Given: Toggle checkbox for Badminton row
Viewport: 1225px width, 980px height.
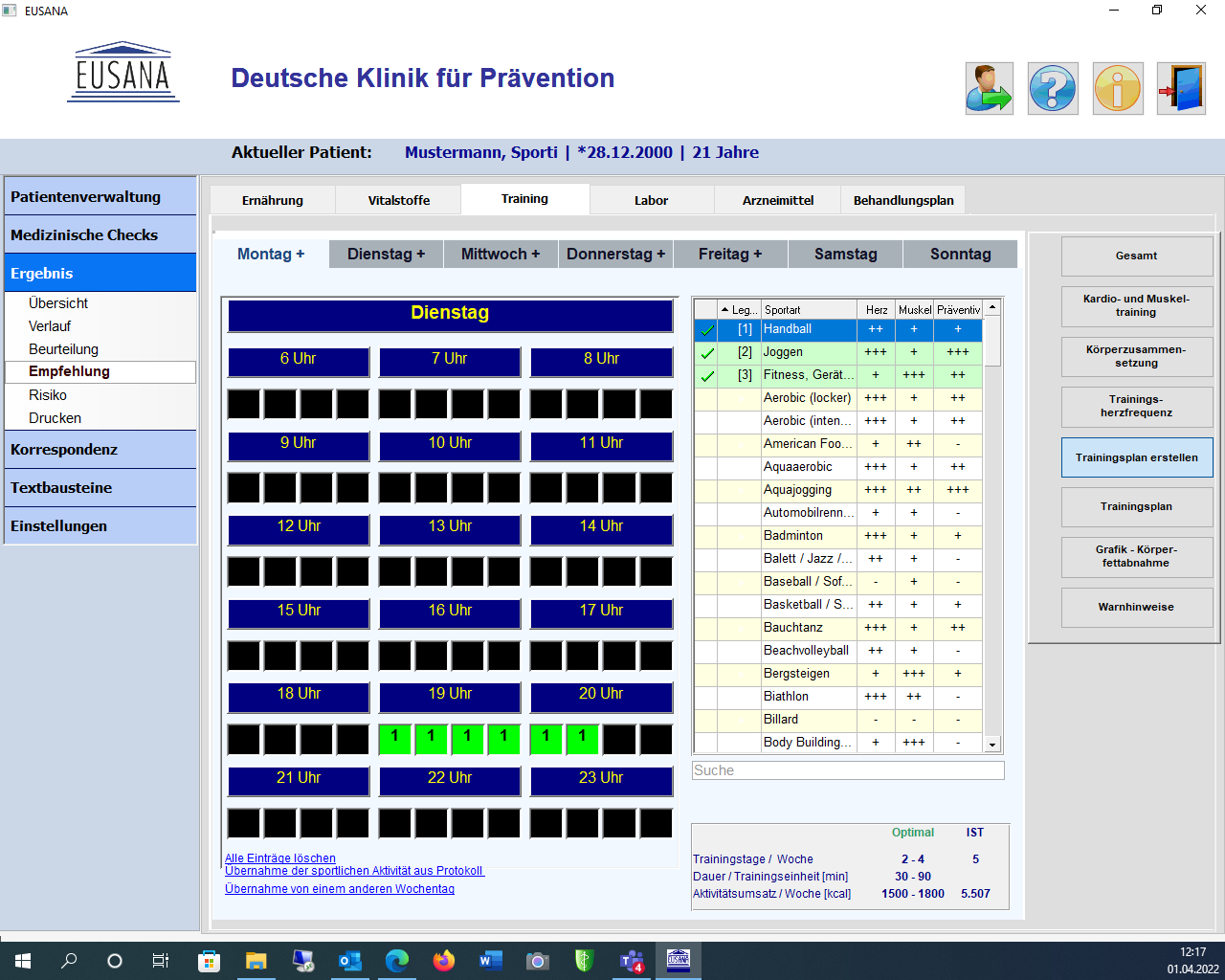Looking at the screenshot, I should click(x=706, y=536).
